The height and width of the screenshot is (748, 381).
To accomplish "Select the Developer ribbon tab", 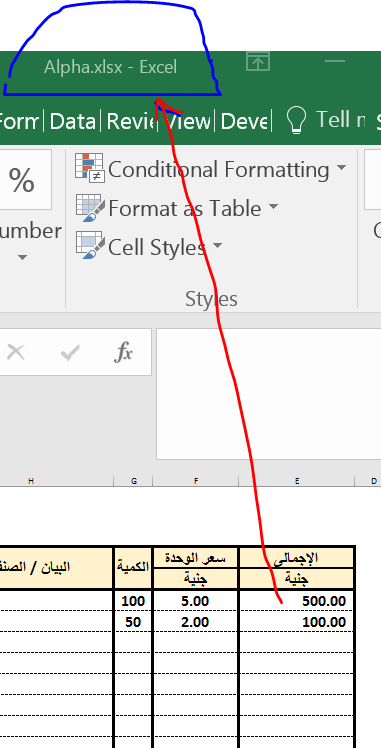I will pos(244,121).
